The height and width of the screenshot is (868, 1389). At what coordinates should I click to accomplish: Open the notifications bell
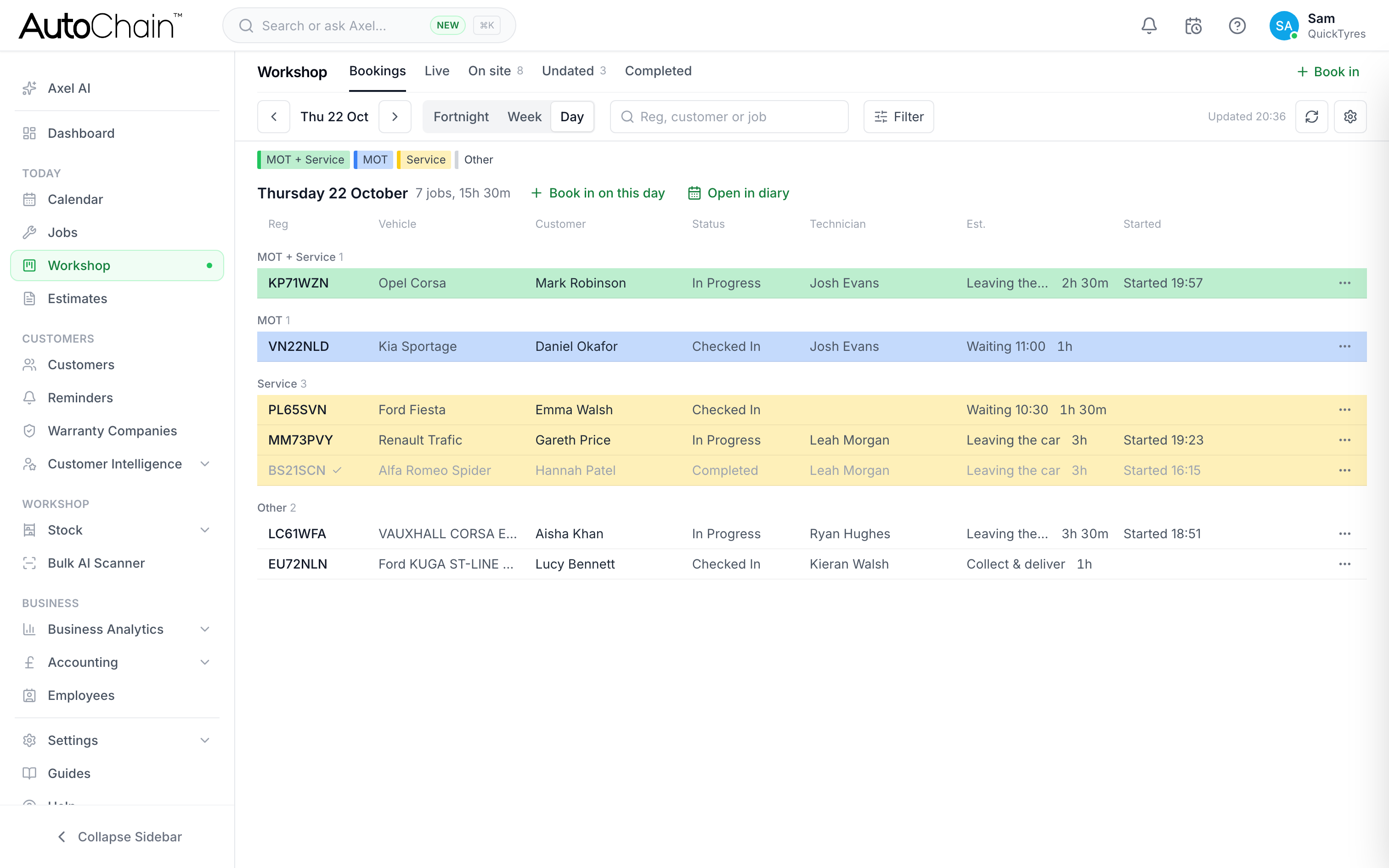point(1149,26)
